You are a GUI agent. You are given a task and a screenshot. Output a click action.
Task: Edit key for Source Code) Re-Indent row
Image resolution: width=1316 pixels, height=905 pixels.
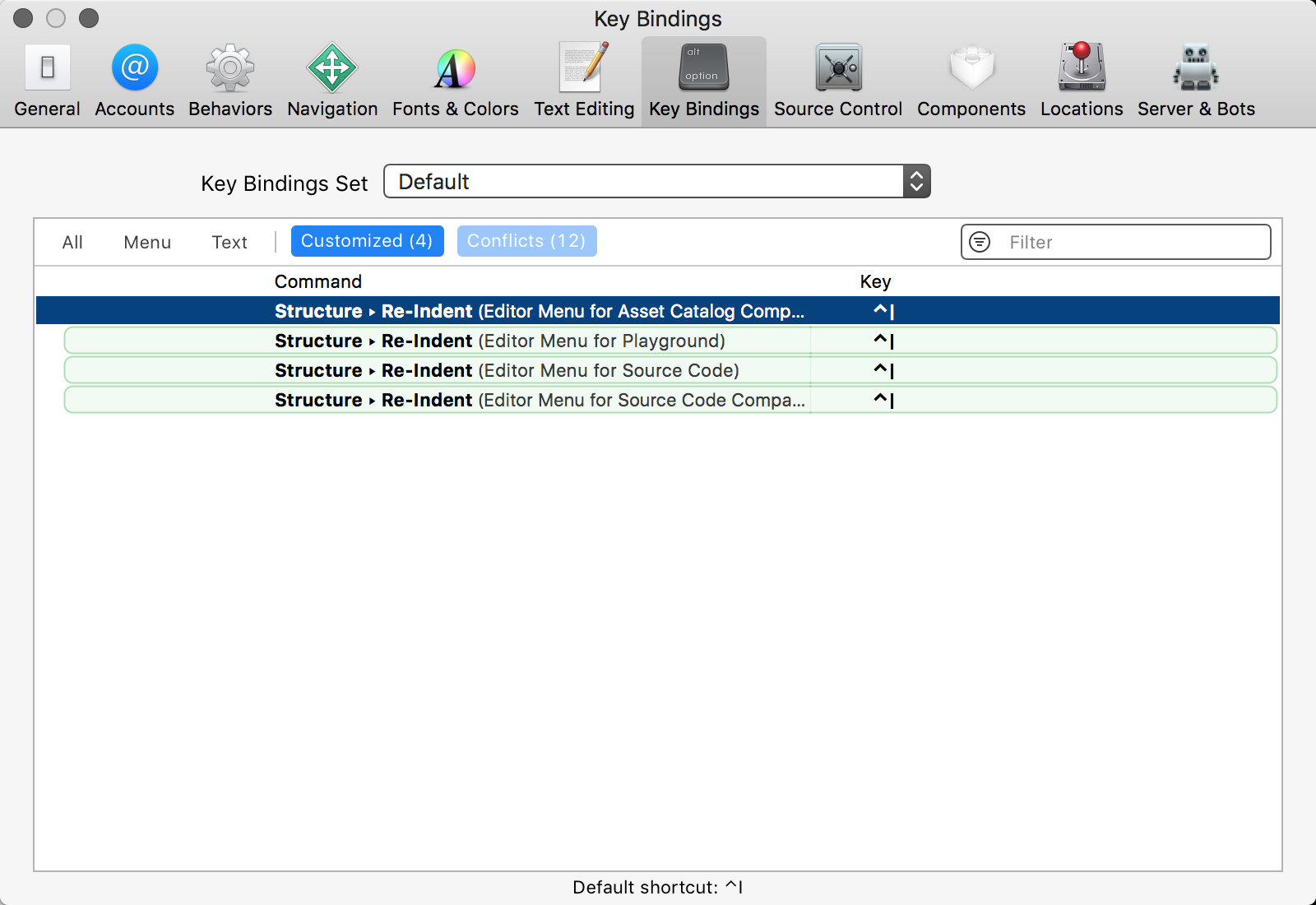click(x=883, y=370)
